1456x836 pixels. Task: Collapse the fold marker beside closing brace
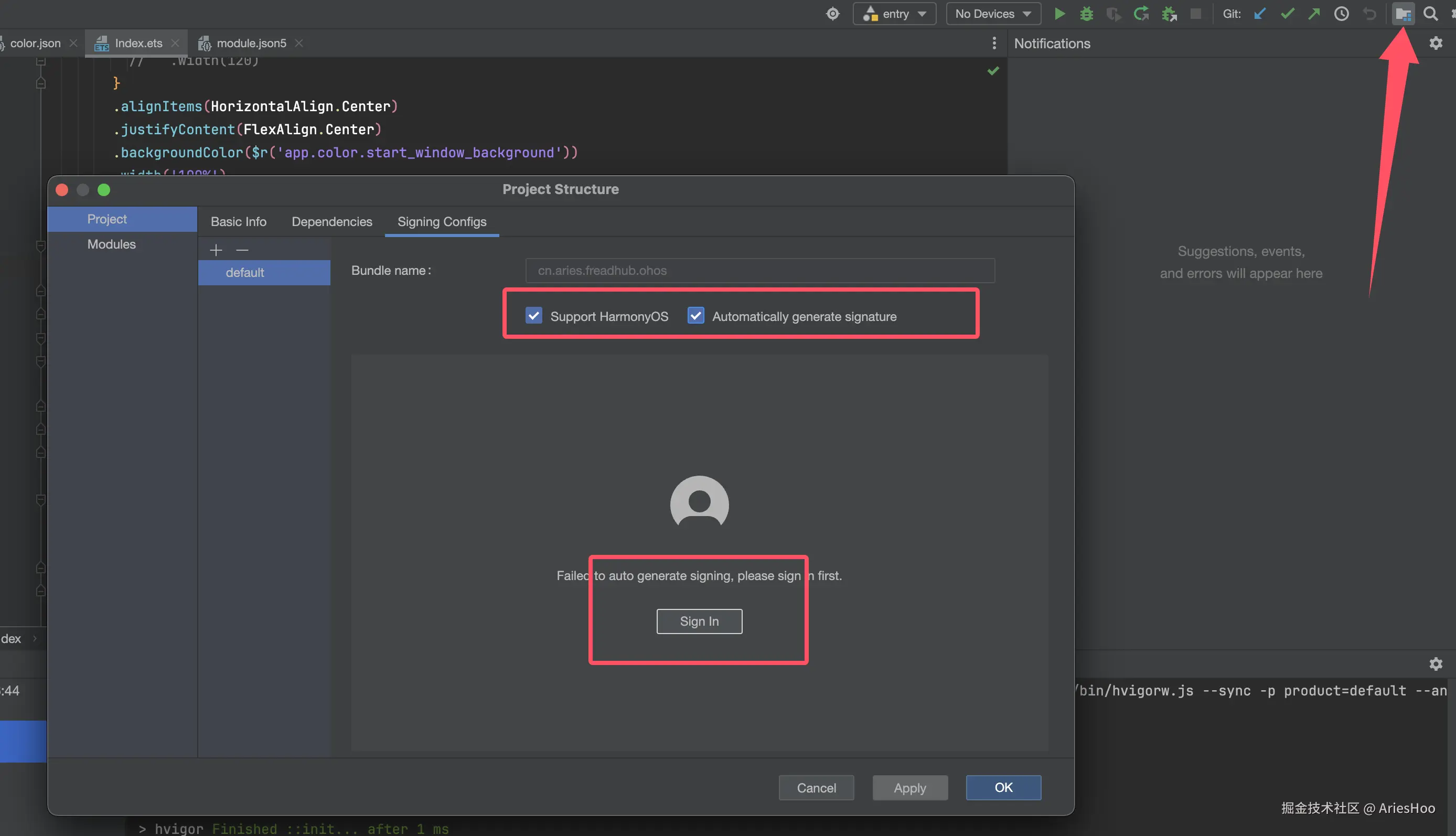41,83
